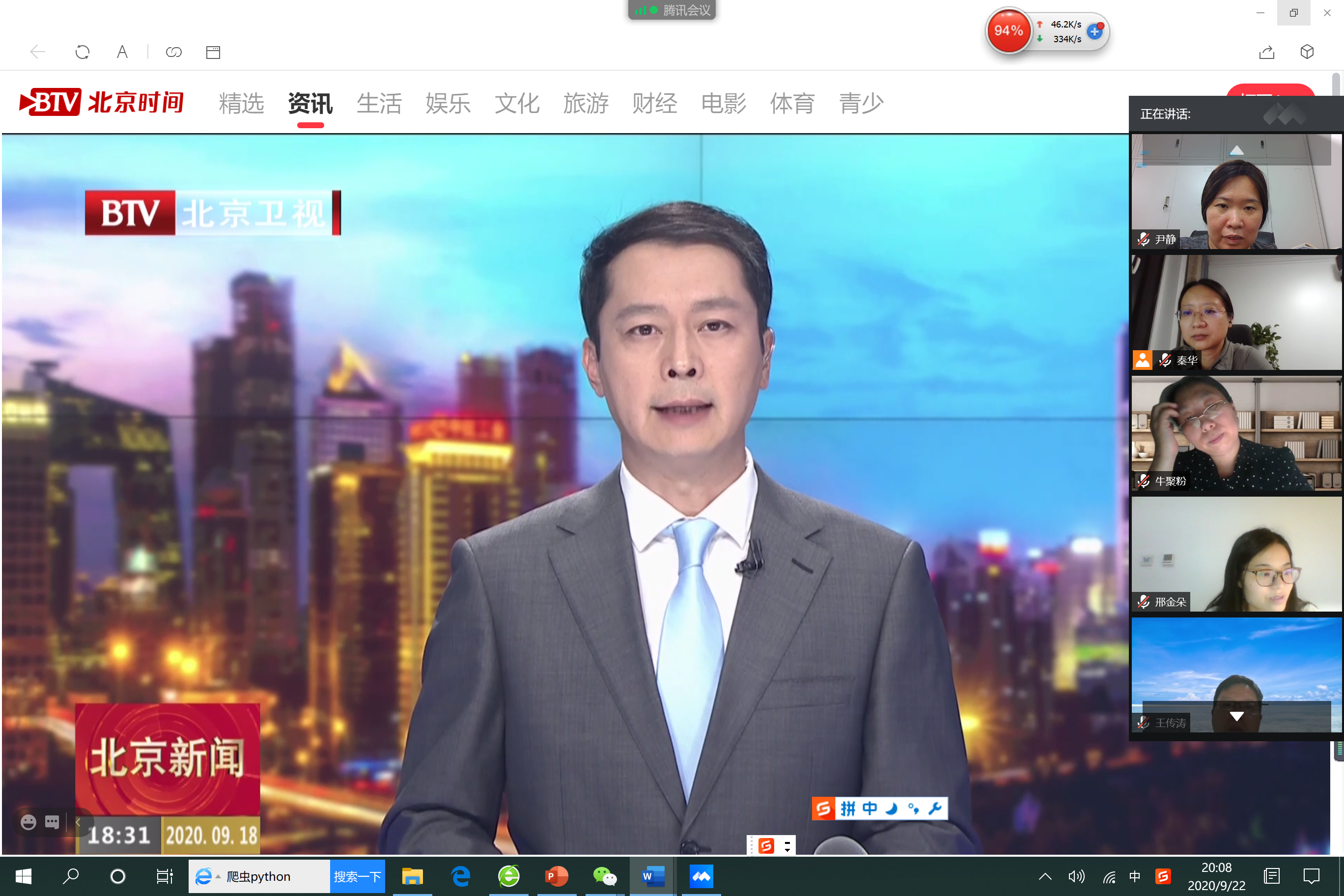
Task: Toggle Sogou punctuation mode icon
Action: tap(913, 809)
